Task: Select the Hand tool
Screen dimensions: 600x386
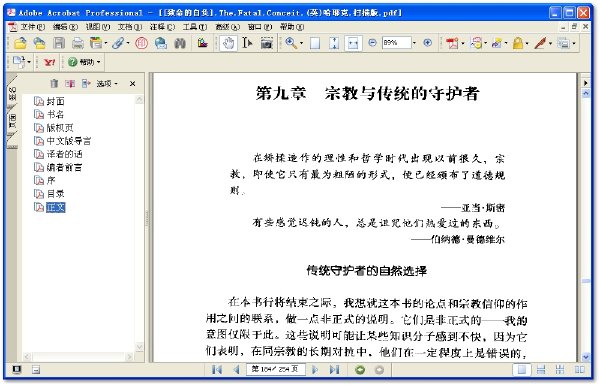Action: pyautogui.click(x=228, y=43)
